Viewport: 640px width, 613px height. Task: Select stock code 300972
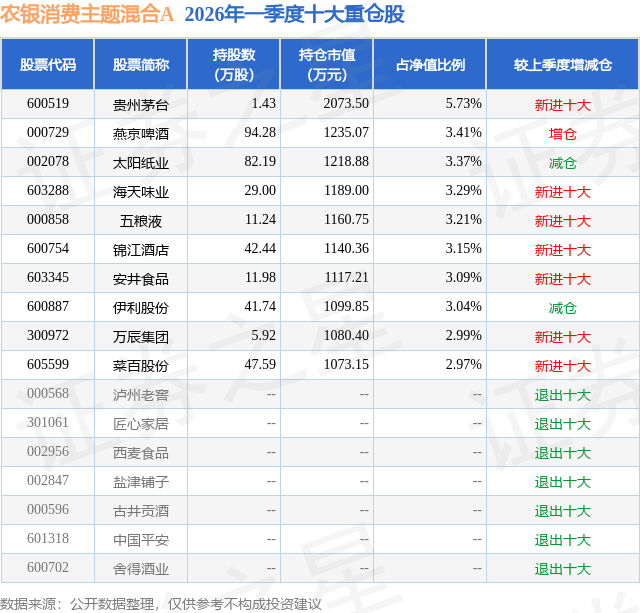pos(48,335)
